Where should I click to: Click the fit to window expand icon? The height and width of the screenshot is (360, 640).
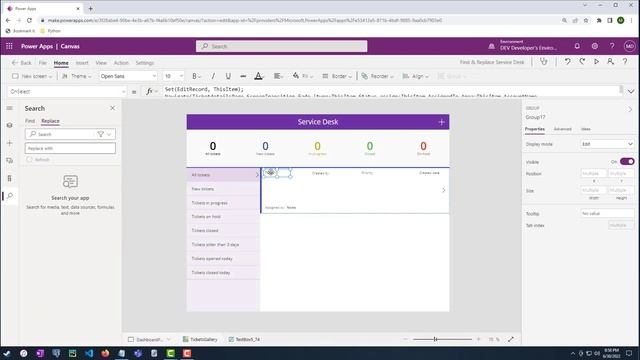511,339
